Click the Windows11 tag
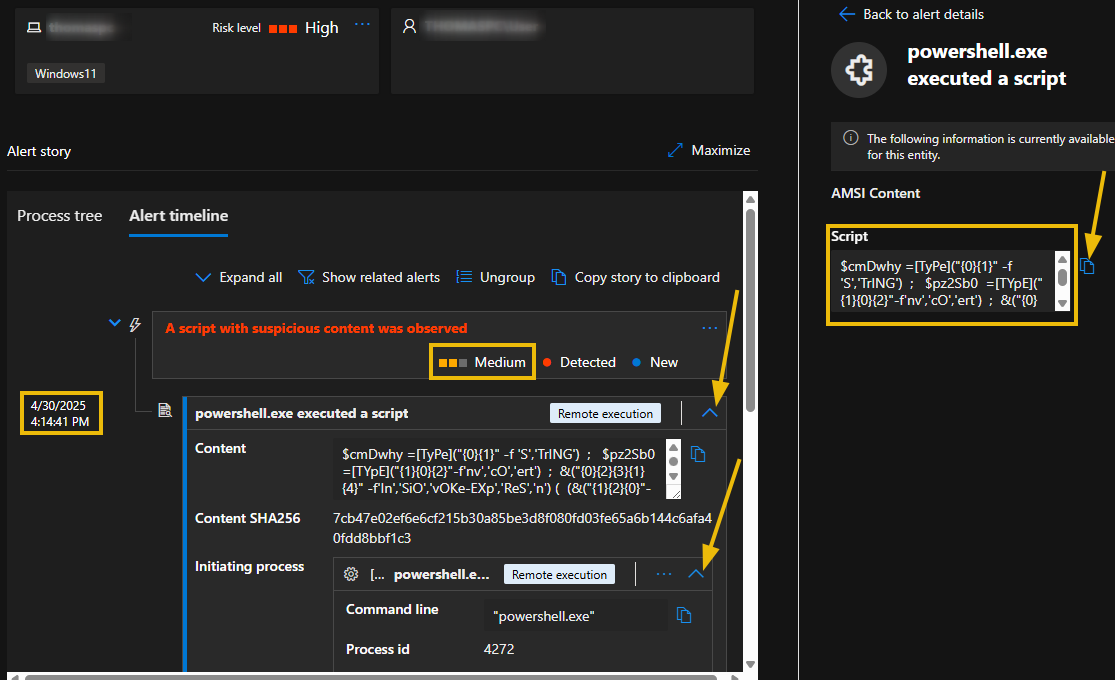 tap(65, 73)
